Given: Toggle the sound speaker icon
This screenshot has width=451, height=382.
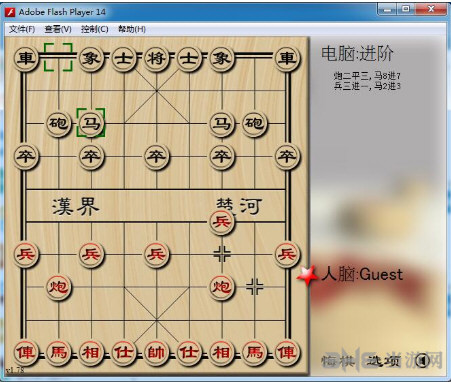Looking at the screenshot, I should (x=423, y=360).
